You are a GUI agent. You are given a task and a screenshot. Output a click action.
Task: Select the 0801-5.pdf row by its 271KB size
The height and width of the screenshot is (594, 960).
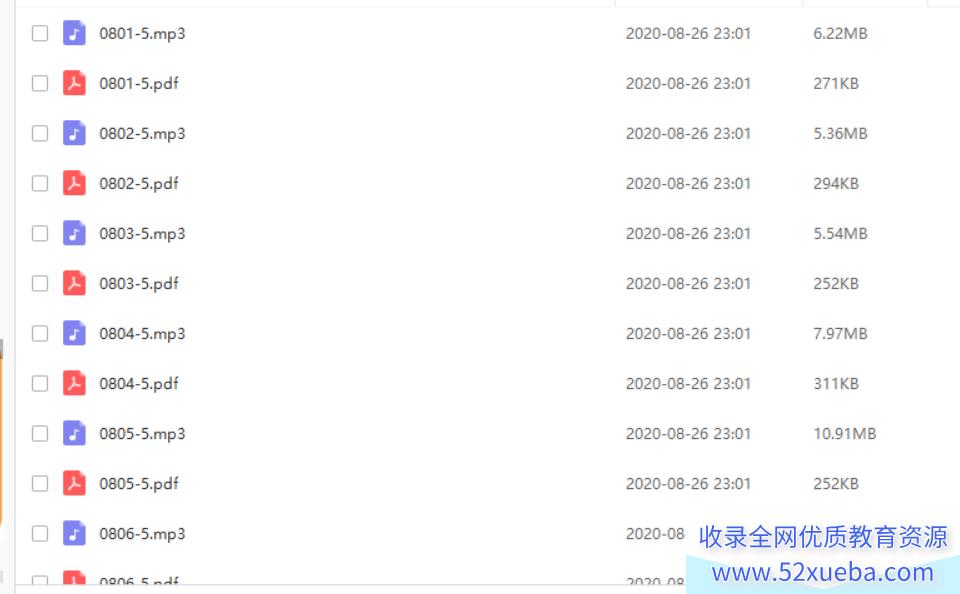click(836, 83)
